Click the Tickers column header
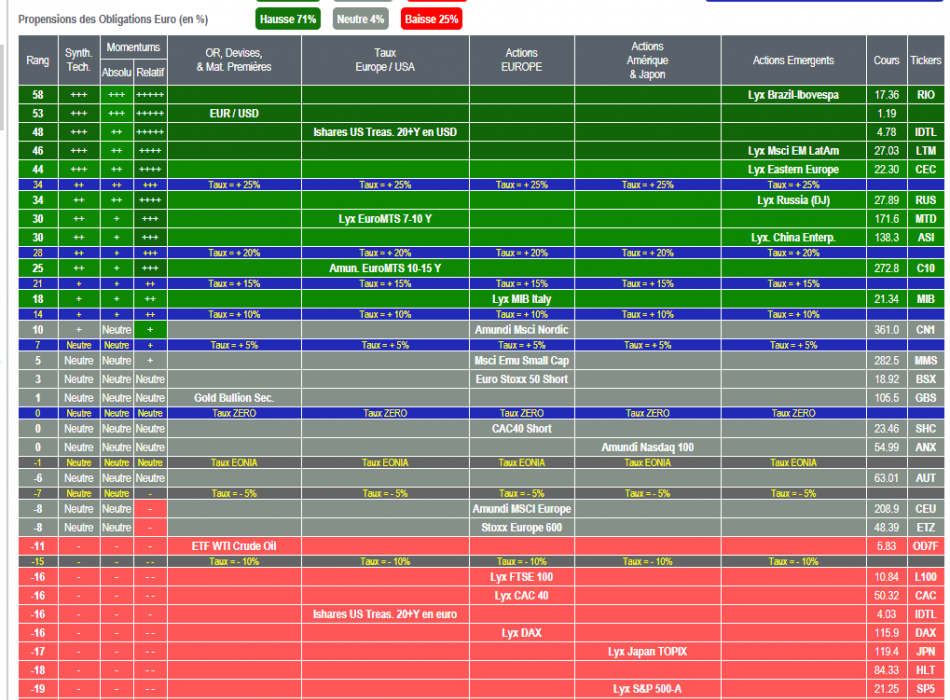The image size is (950, 700). [x=926, y=60]
